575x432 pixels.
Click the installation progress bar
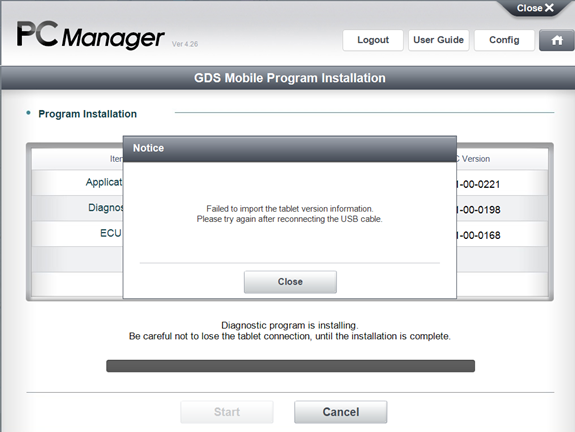point(290,366)
